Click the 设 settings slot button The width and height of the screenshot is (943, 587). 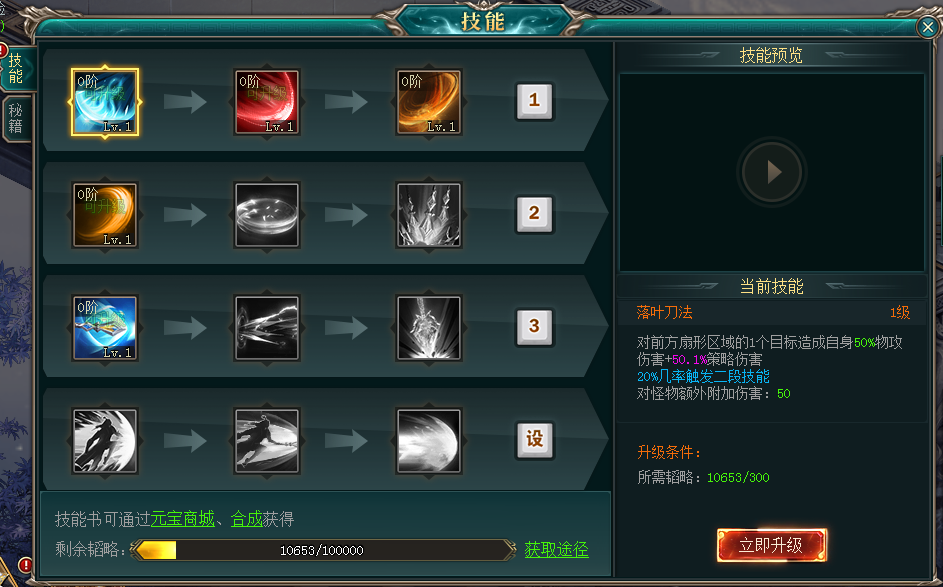point(535,439)
